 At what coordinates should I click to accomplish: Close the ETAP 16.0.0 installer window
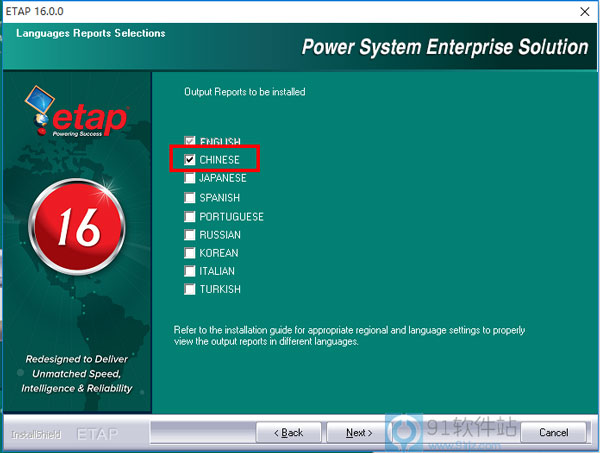coord(582,10)
